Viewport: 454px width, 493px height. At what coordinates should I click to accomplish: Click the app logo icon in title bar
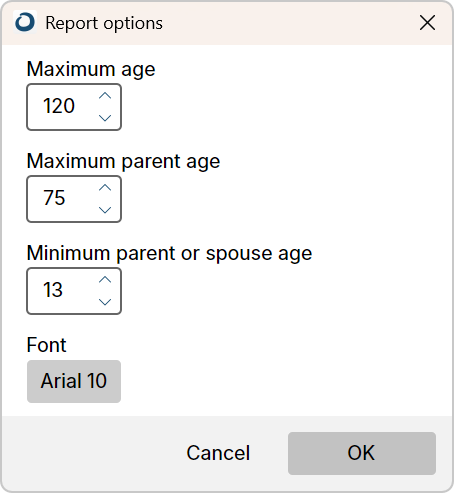tap(25, 22)
